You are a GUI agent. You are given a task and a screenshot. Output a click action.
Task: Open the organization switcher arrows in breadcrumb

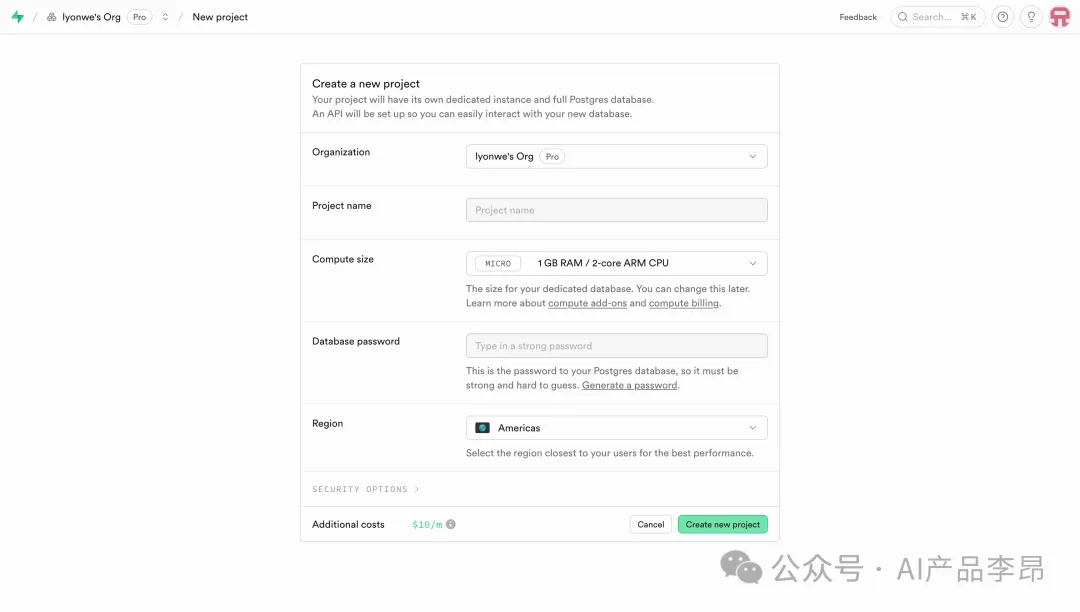pyautogui.click(x=165, y=17)
